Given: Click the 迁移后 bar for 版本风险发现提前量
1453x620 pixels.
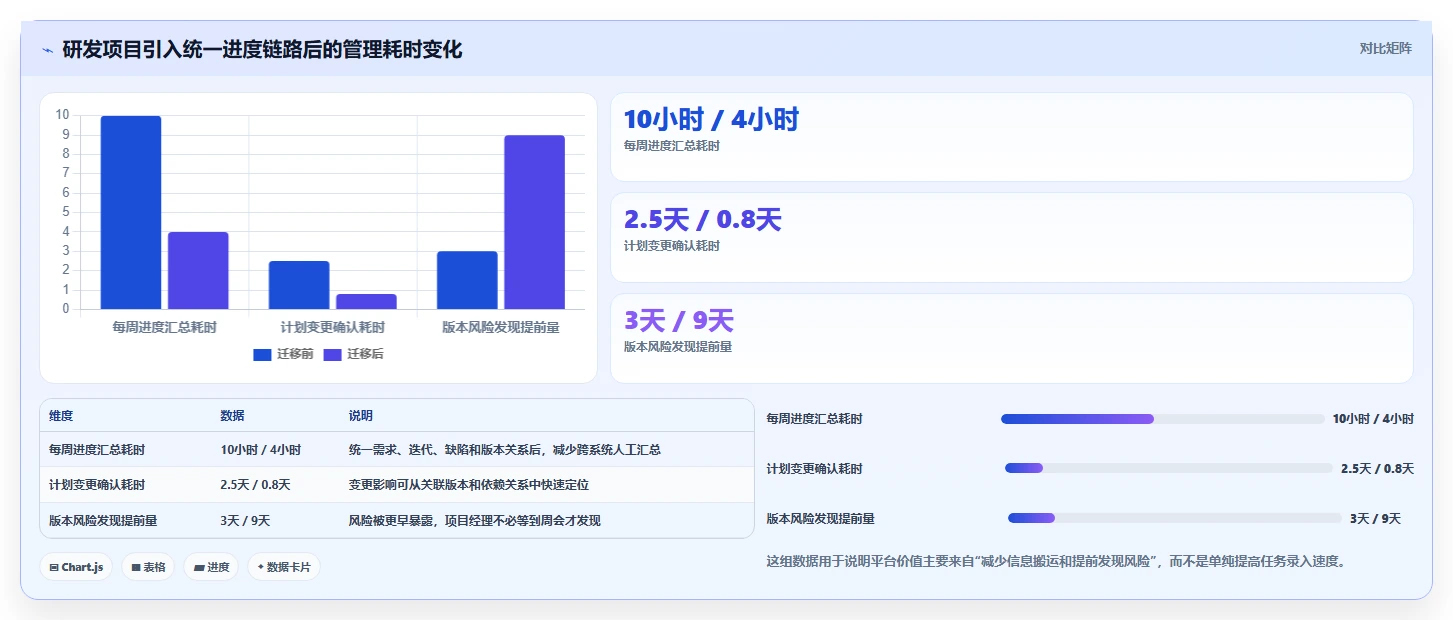Looking at the screenshot, I should tap(534, 222).
